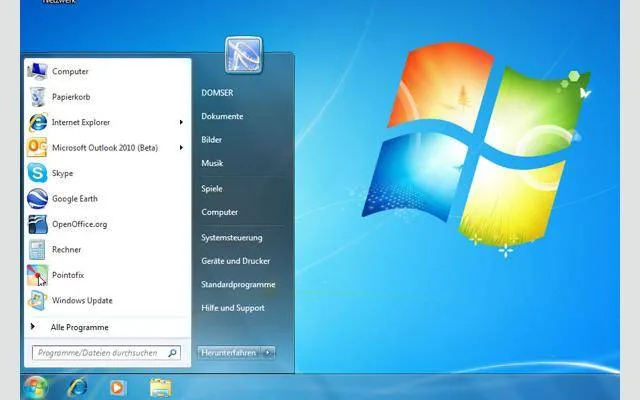Open the Google Earth globe icon
Image resolution: width=640 pixels, height=400 pixels.
coord(37,199)
